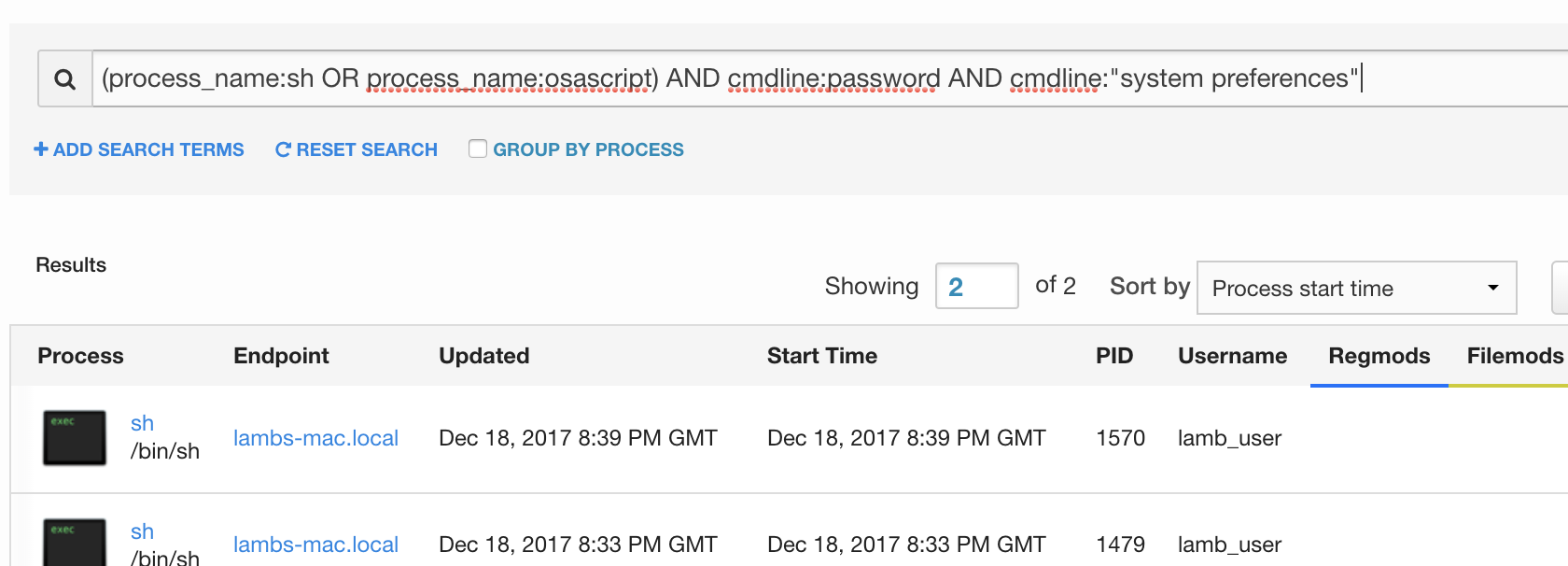
Task: Open lambs-mac.local endpoint in first row
Action: [x=315, y=438]
